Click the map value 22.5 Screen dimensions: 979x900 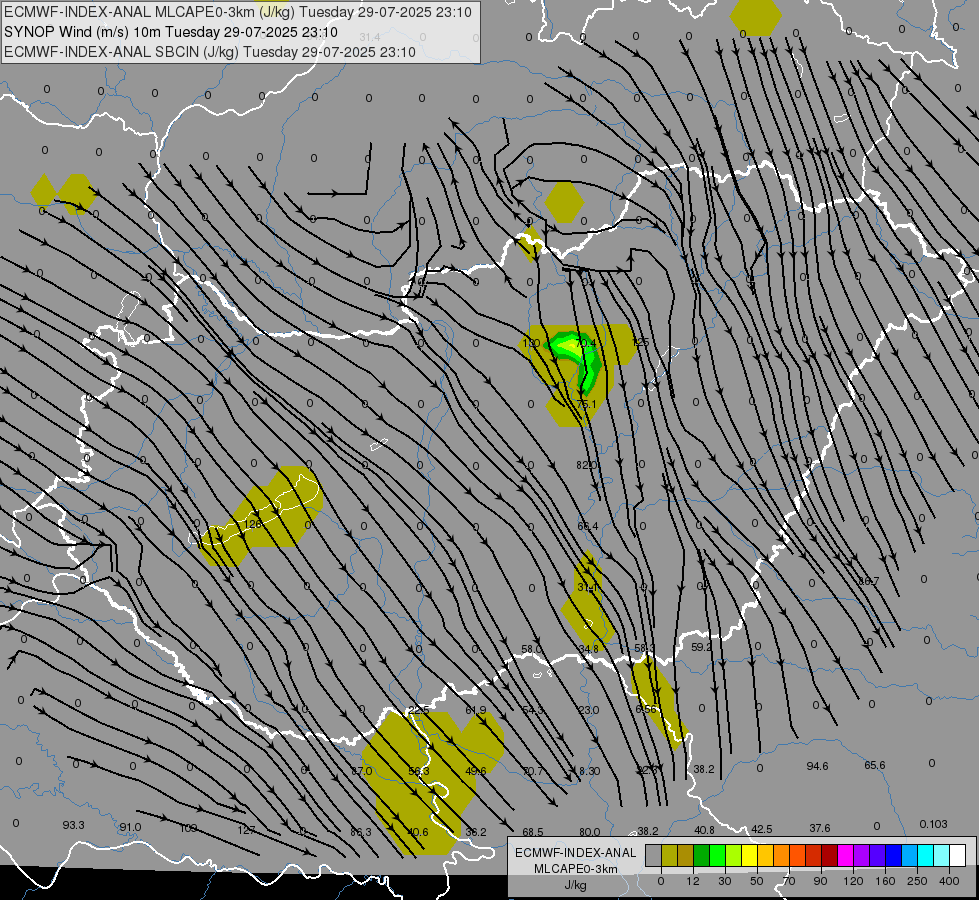click(418, 710)
